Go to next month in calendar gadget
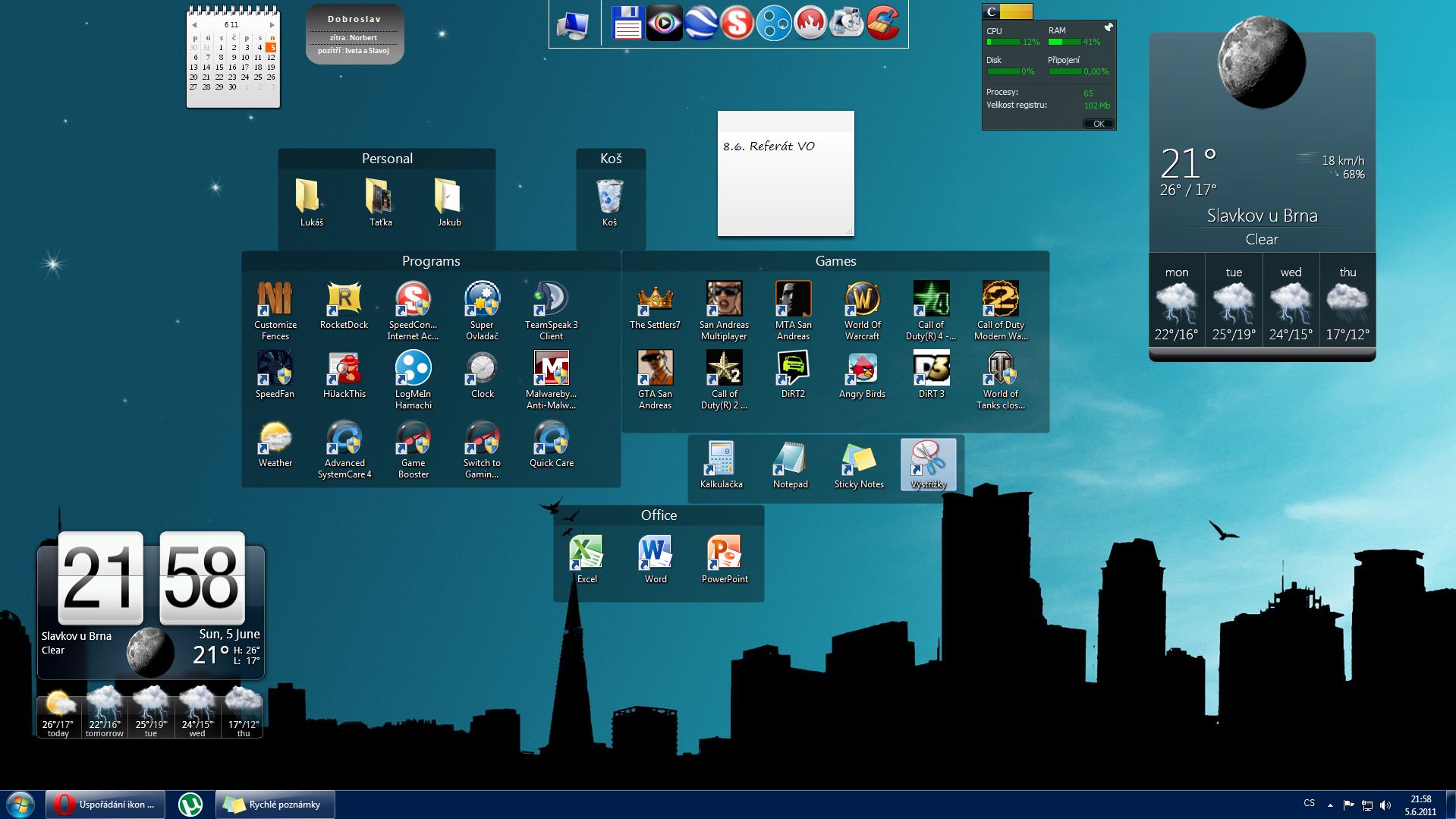Image resolution: width=1456 pixels, height=819 pixels. pos(272,25)
